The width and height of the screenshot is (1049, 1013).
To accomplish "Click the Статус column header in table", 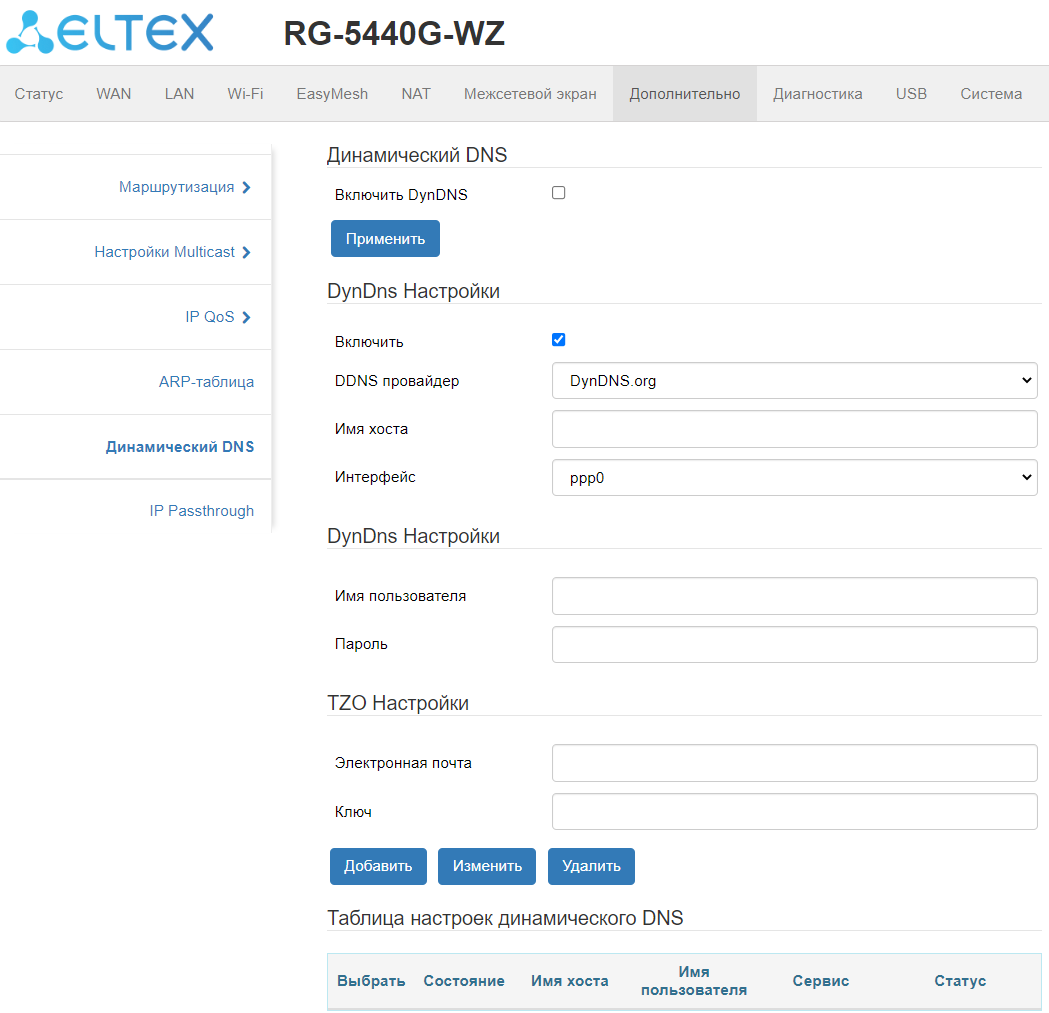I will coord(960,980).
